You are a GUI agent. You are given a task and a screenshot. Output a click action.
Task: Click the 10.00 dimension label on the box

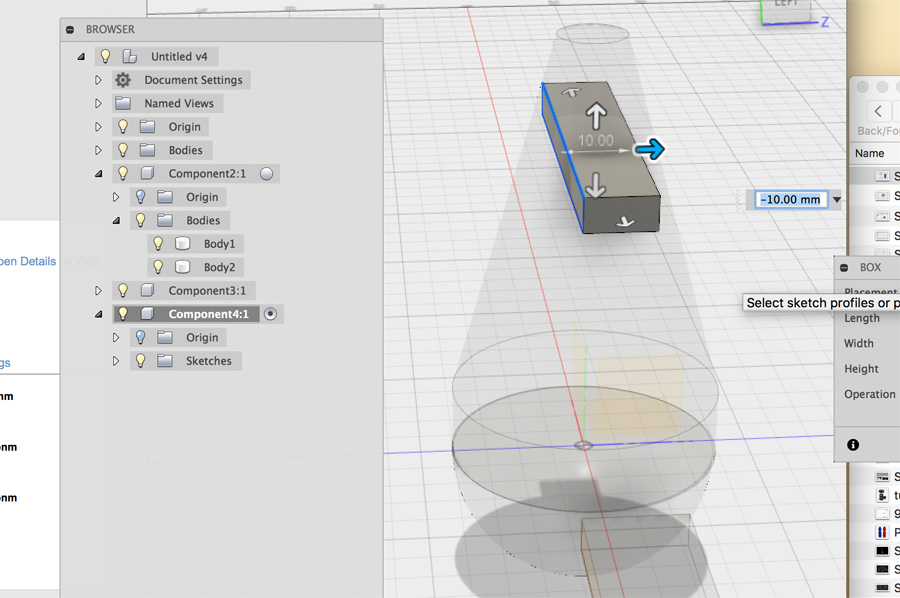pyautogui.click(x=595, y=141)
